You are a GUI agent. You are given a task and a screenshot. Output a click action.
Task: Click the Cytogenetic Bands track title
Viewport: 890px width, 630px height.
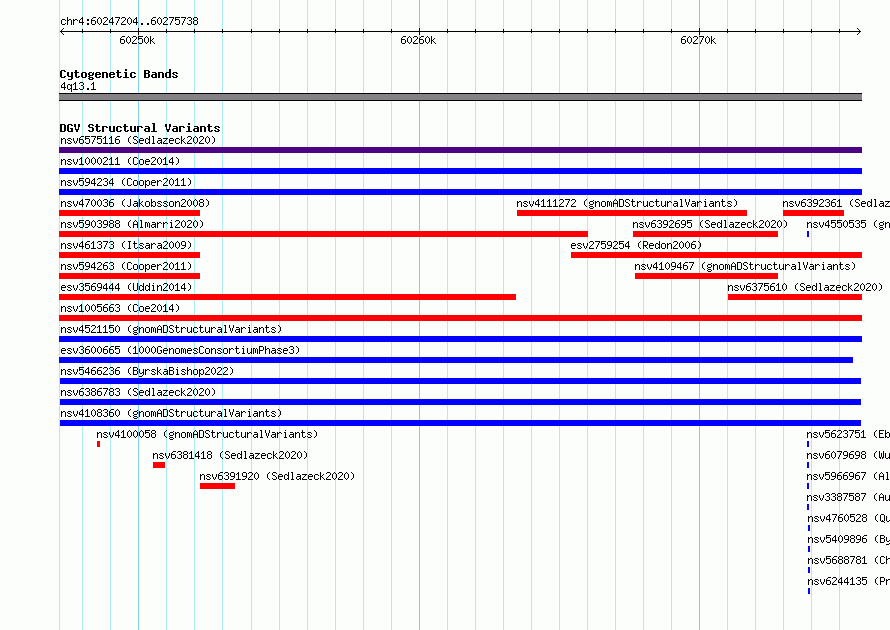point(119,74)
